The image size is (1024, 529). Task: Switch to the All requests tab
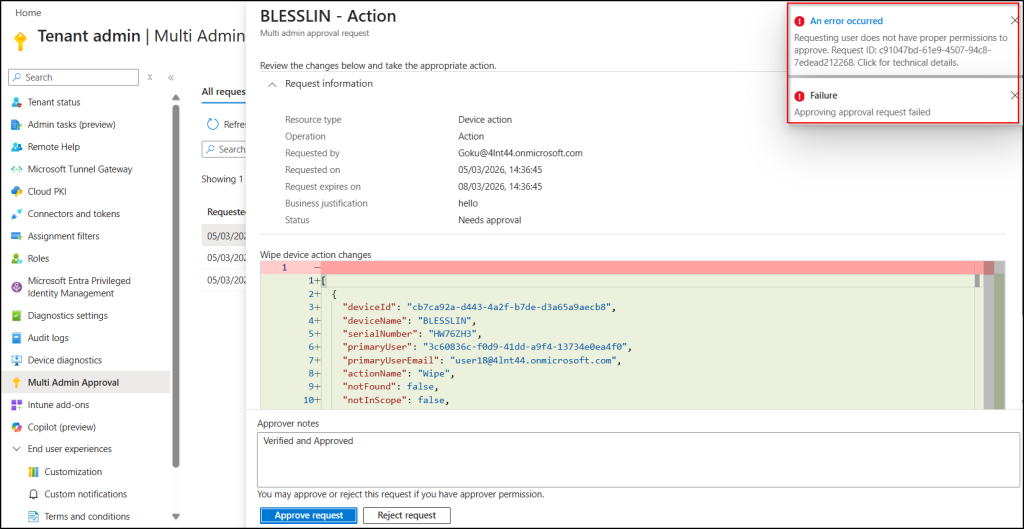click(223, 91)
